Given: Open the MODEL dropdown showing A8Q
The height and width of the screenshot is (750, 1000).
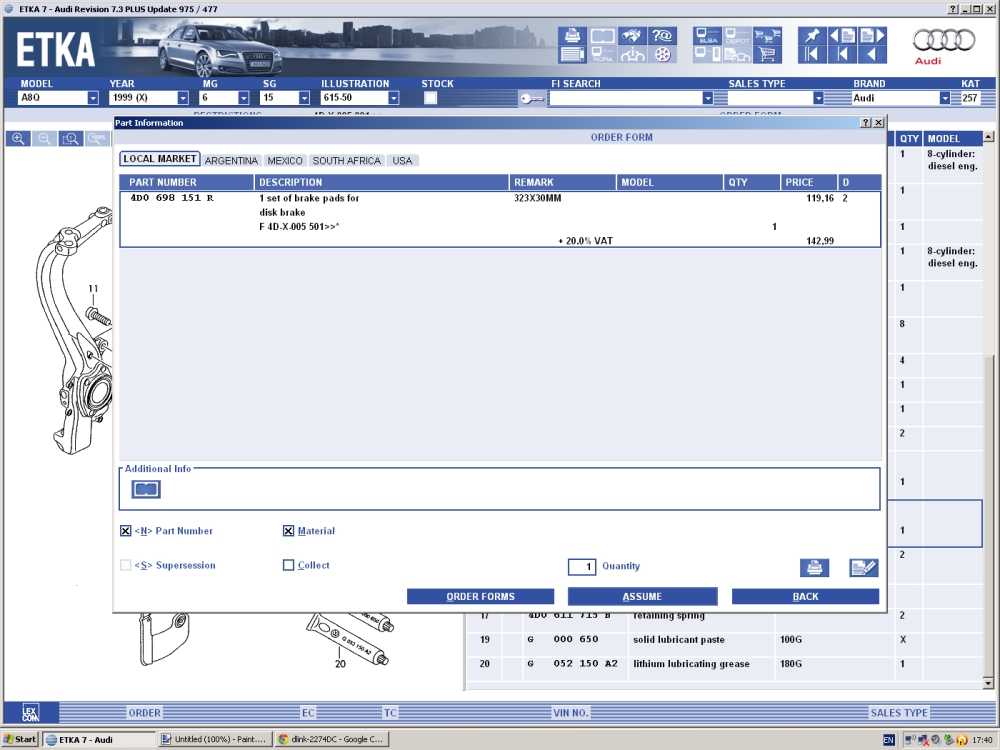Looking at the screenshot, I should (93, 98).
